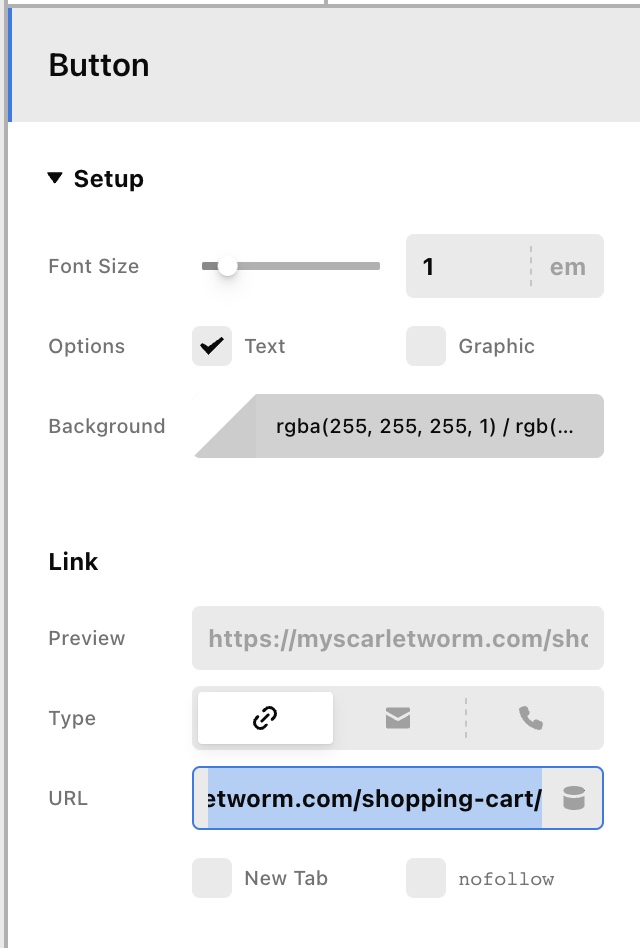
Task: Enable the Graphic option checkbox
Action: [426, 346]
